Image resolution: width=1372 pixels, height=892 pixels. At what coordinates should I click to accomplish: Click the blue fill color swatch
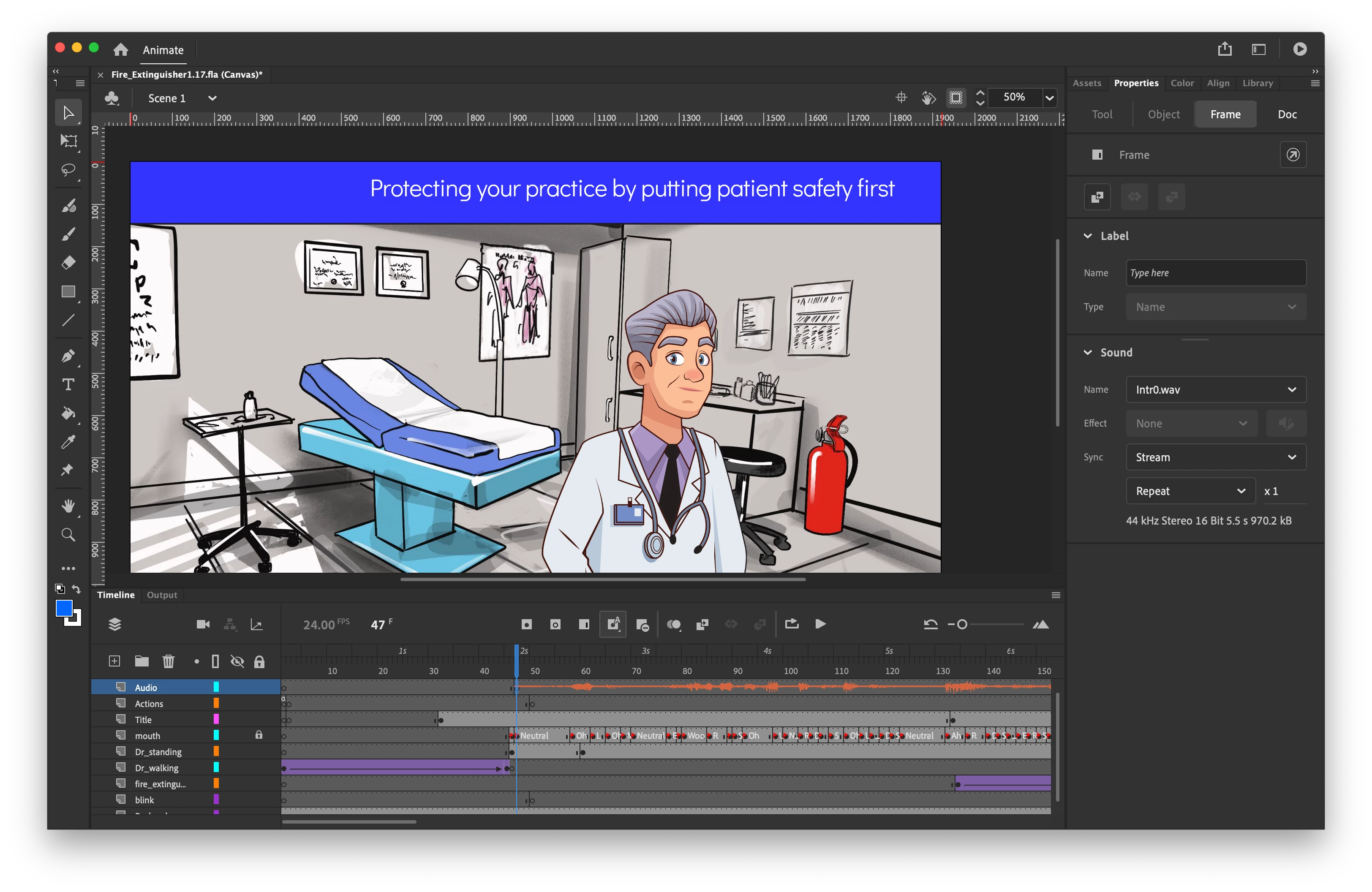point(63,608)
